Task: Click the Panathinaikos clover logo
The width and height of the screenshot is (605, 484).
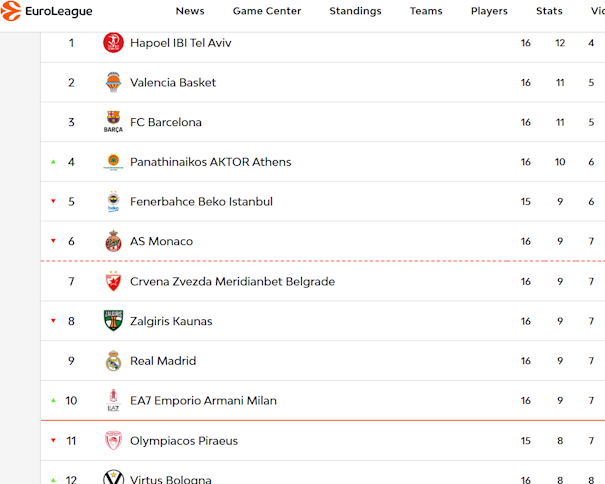Action: coord(113,162)
